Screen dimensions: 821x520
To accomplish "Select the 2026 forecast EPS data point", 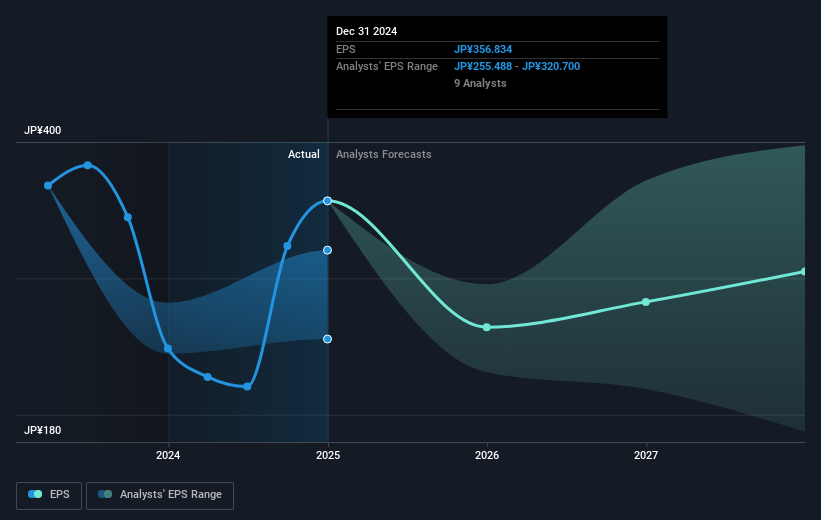I will 486,327.
